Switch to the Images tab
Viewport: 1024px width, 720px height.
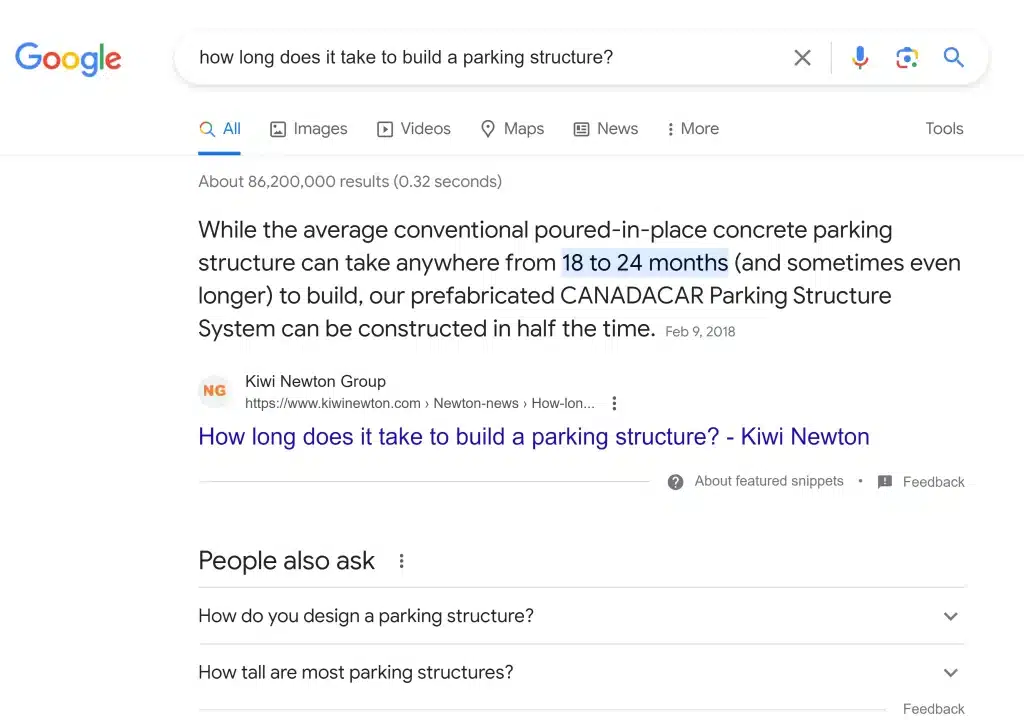coord(309,129)
